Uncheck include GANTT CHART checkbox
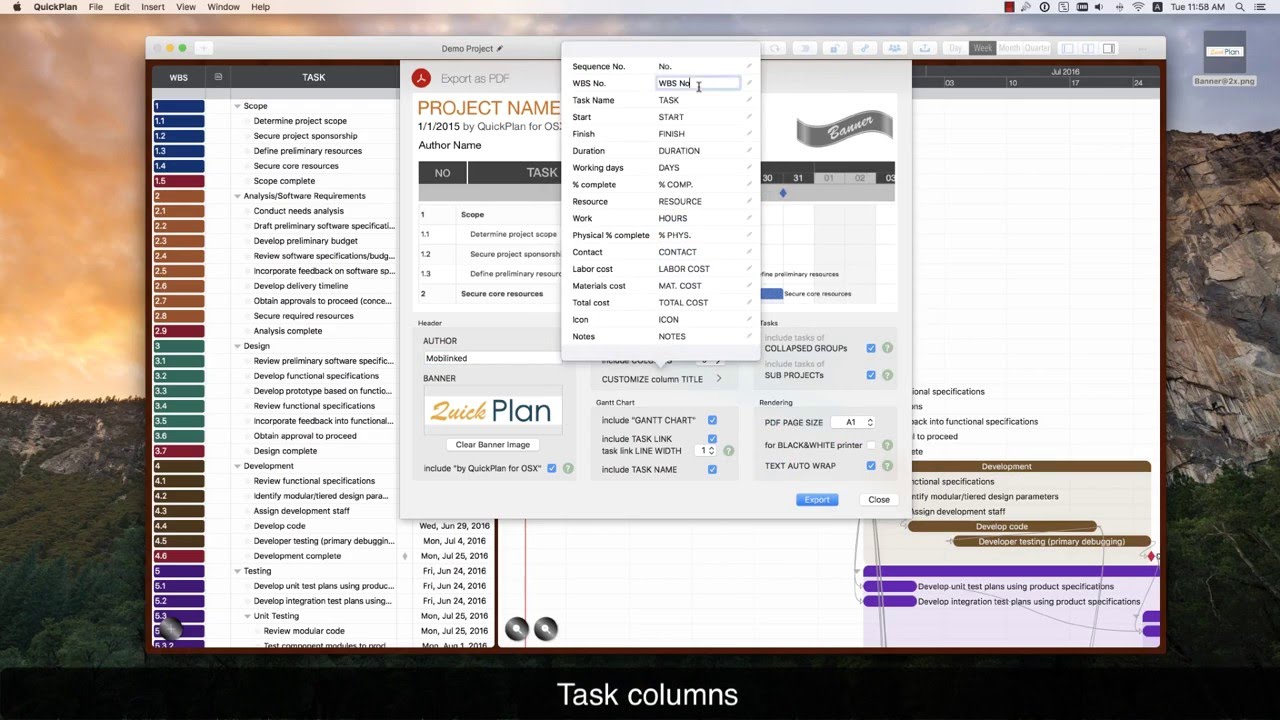 (712, 420)
